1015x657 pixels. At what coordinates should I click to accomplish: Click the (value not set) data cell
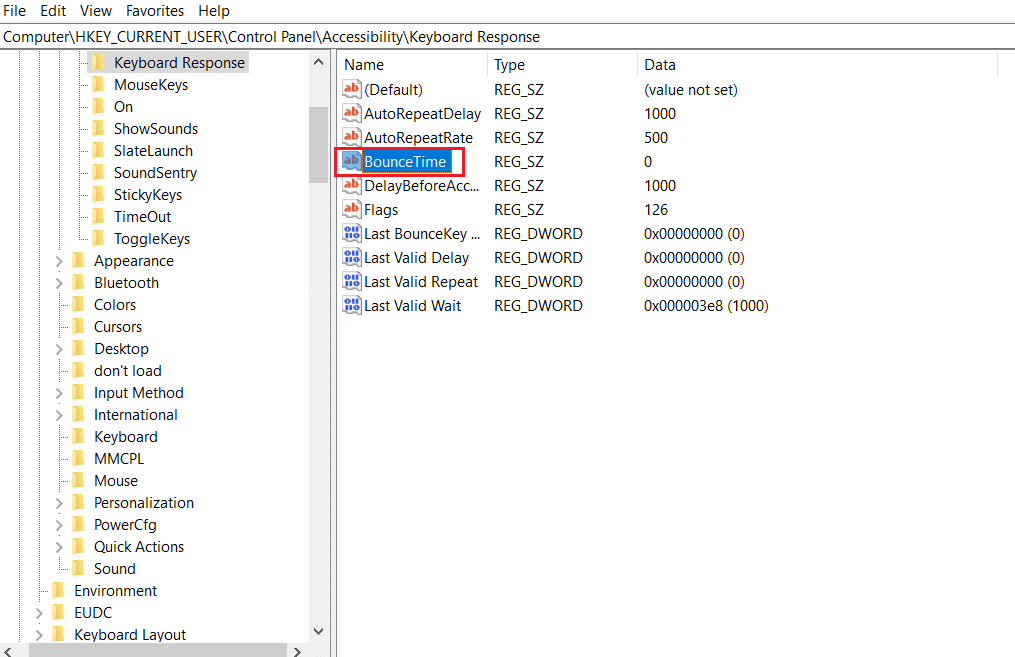[691, 90]
